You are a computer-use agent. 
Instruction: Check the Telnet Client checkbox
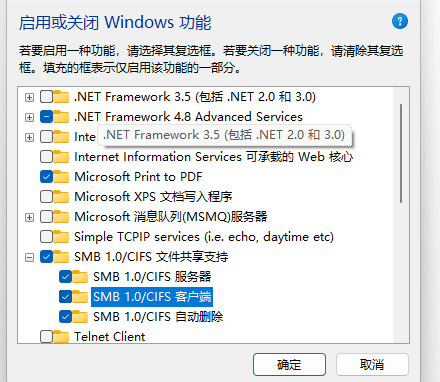click(46, 337)
